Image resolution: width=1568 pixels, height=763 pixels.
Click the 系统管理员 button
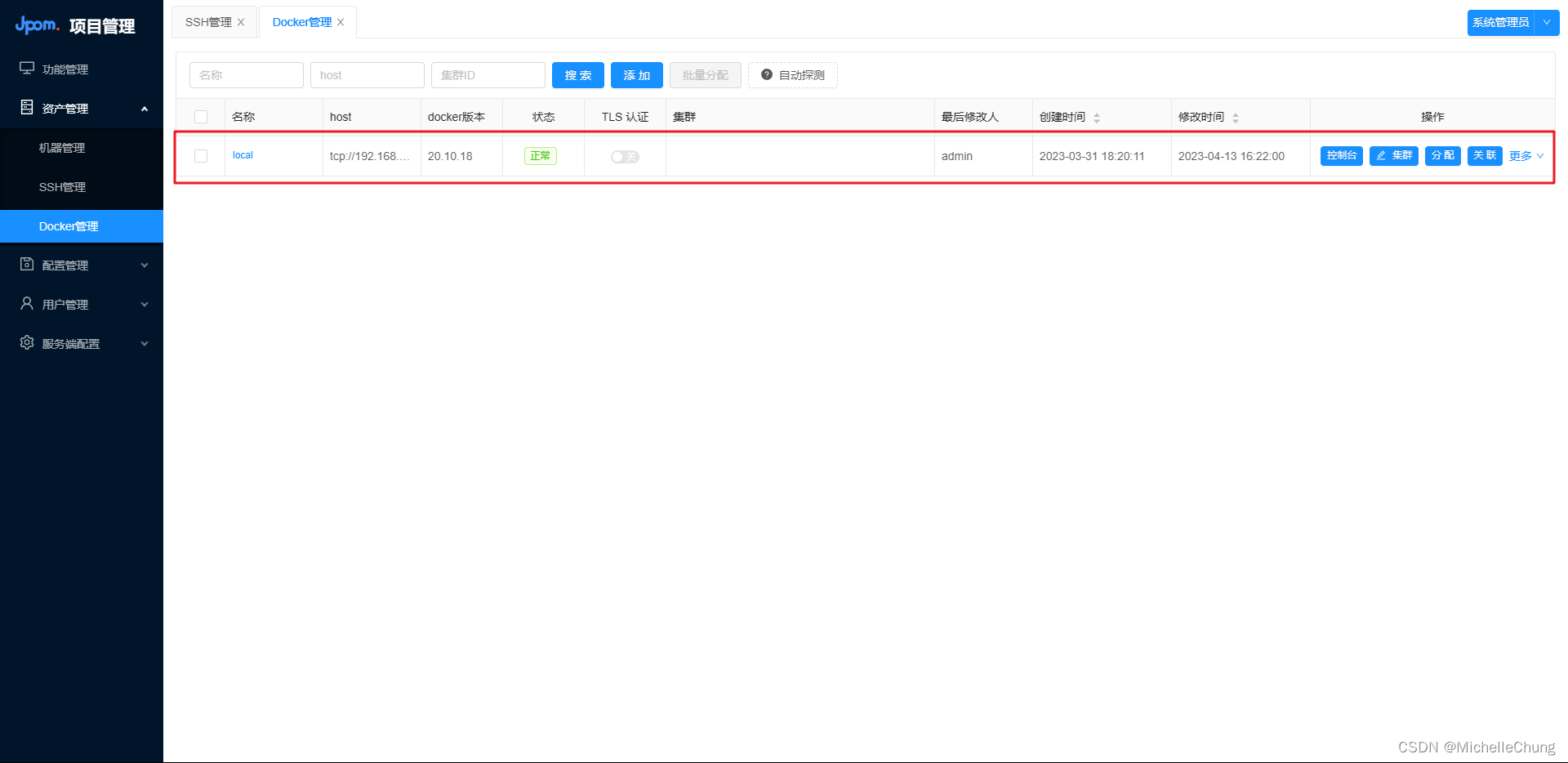(x=1501, y=22)
